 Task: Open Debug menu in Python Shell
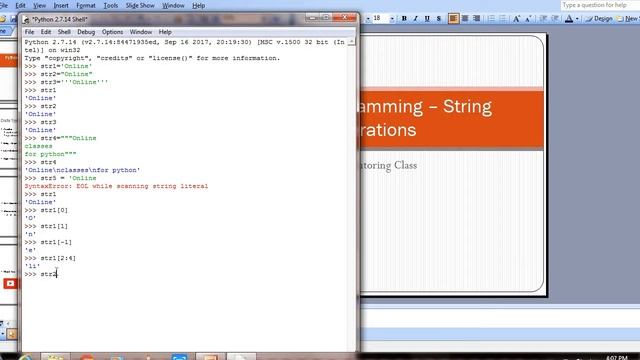86,32
